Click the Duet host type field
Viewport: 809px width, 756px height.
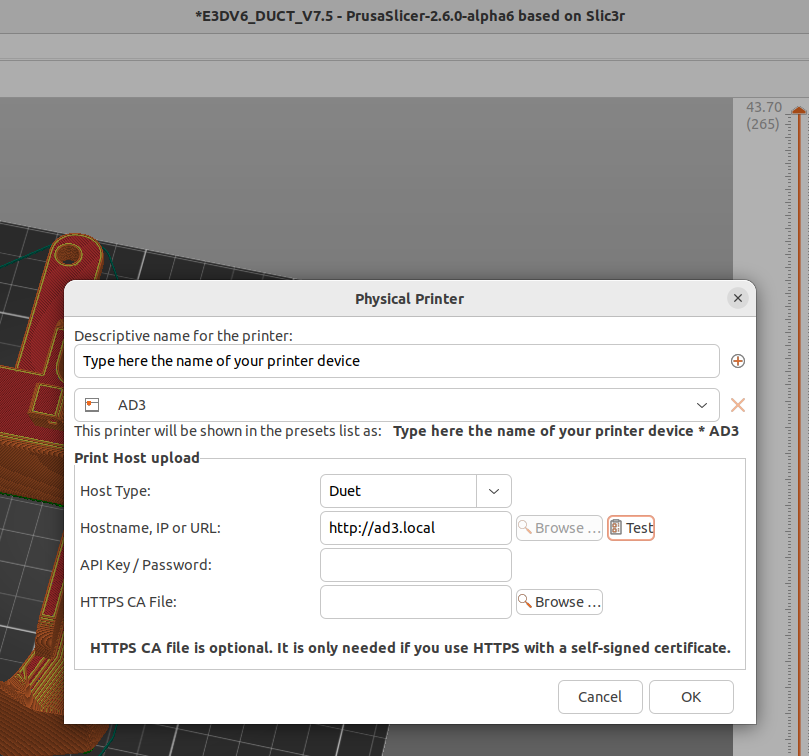[x=398, y=491]
